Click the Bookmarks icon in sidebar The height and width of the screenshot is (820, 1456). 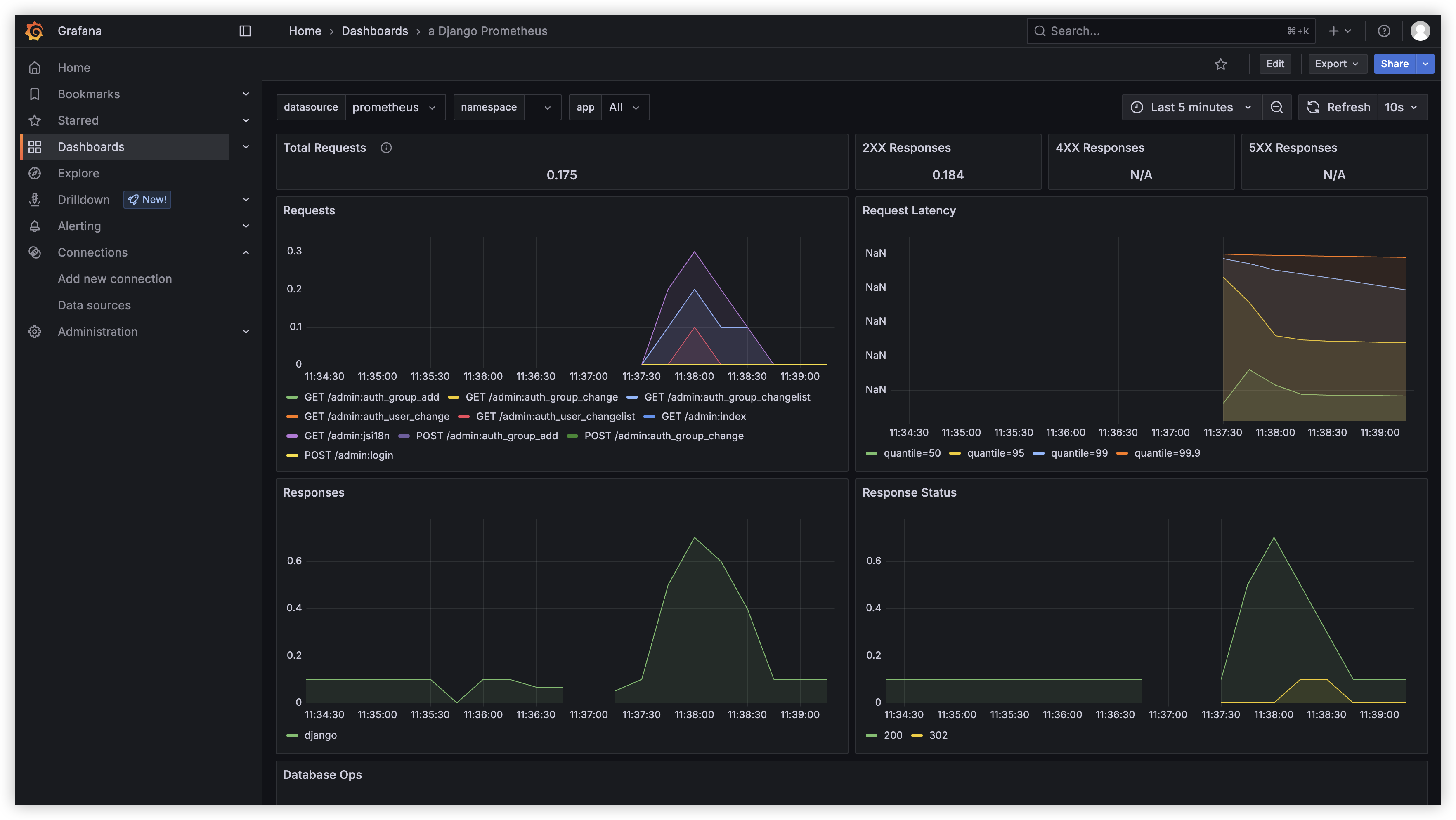click(x=35, y=94)
